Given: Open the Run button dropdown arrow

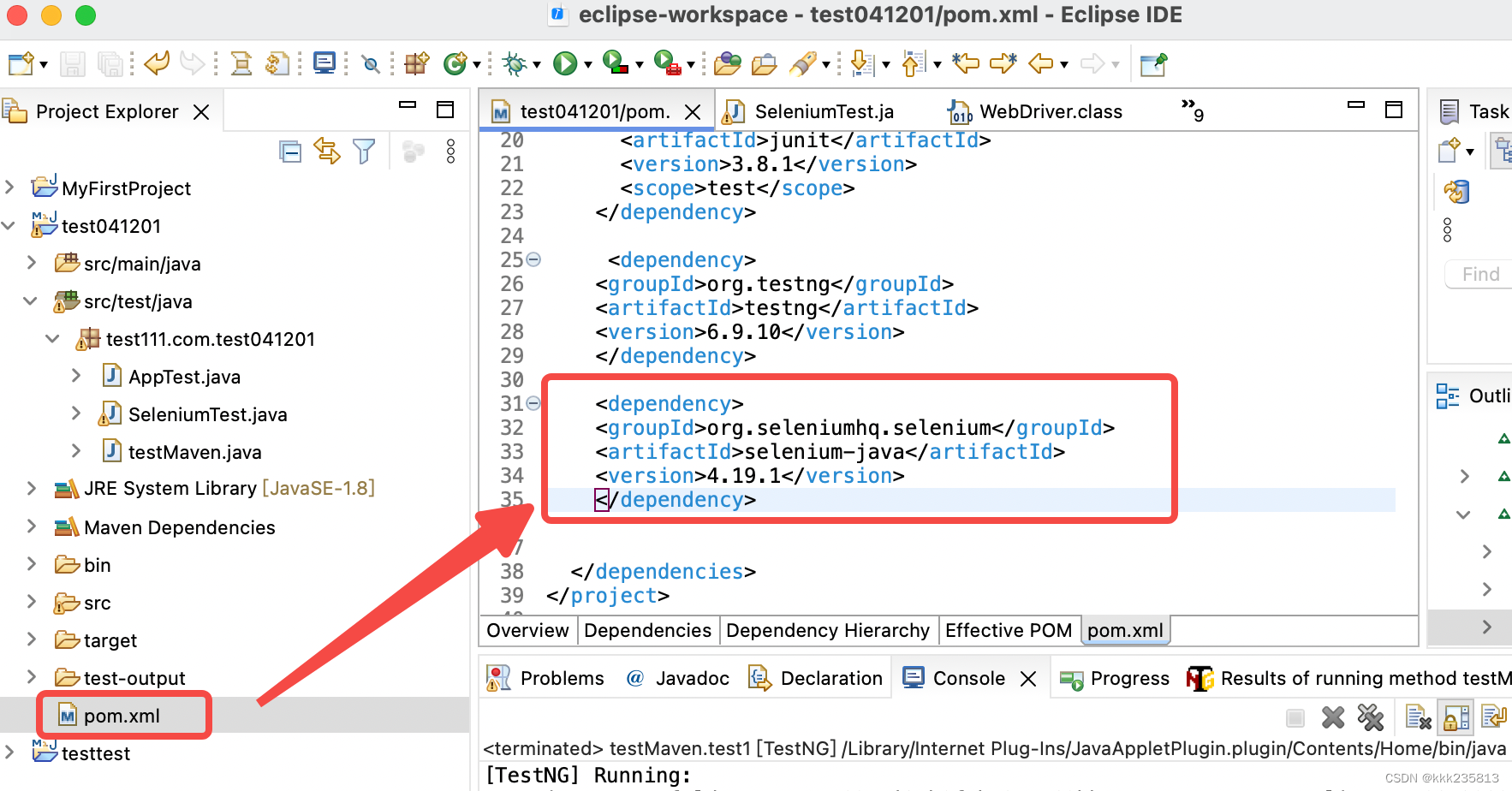Looking at the screenshot, I should point(588,64).
